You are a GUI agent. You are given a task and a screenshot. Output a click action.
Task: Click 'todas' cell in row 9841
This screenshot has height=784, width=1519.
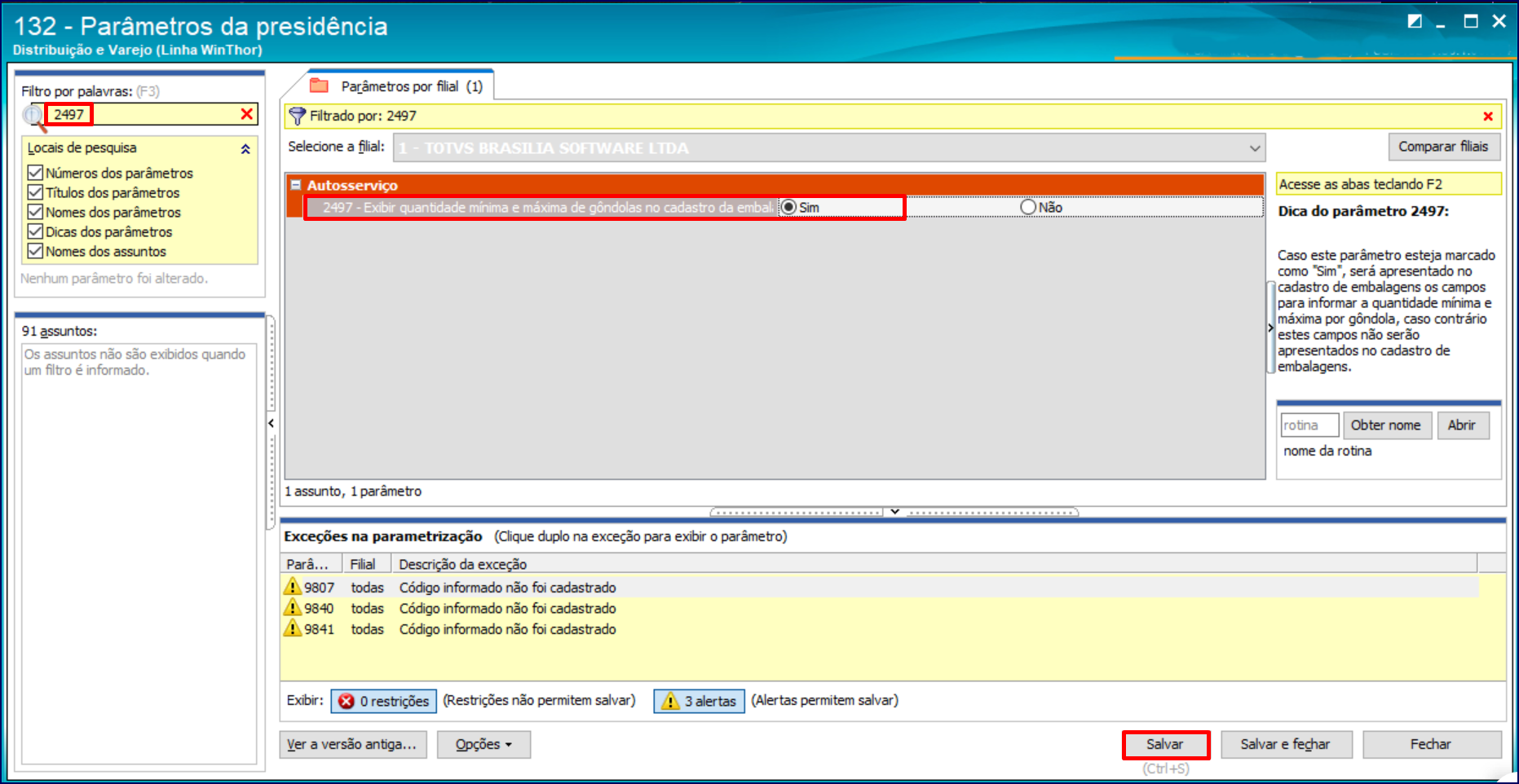click(x=367, y=629)
